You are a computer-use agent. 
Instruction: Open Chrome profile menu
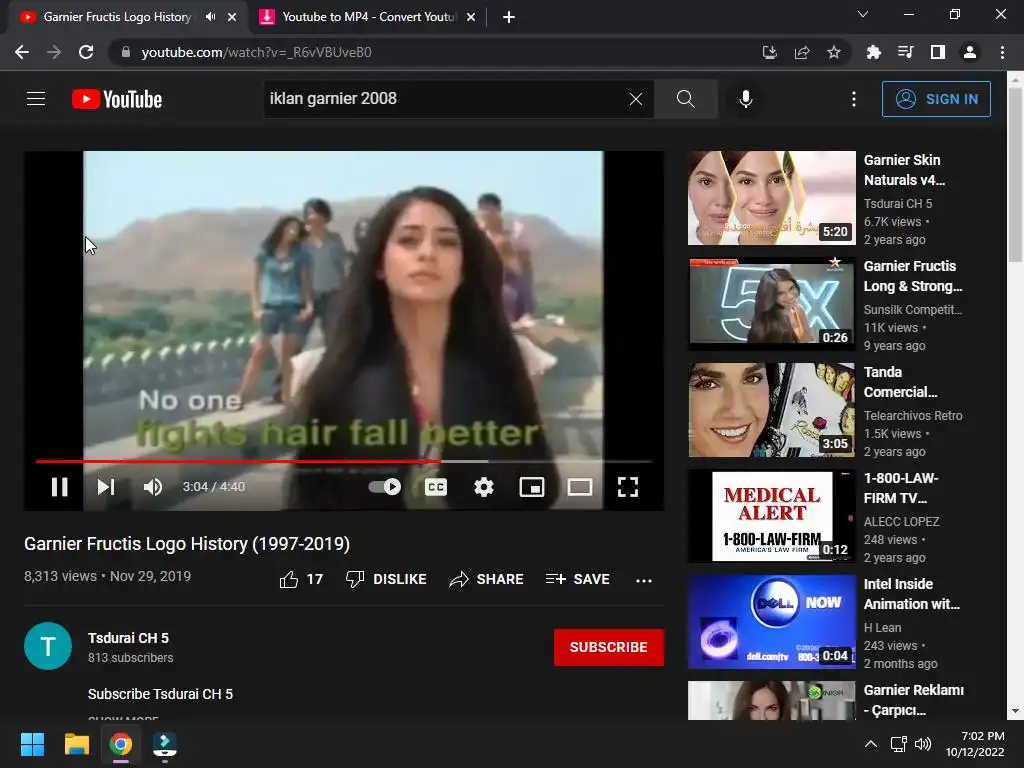pos(970,52)
